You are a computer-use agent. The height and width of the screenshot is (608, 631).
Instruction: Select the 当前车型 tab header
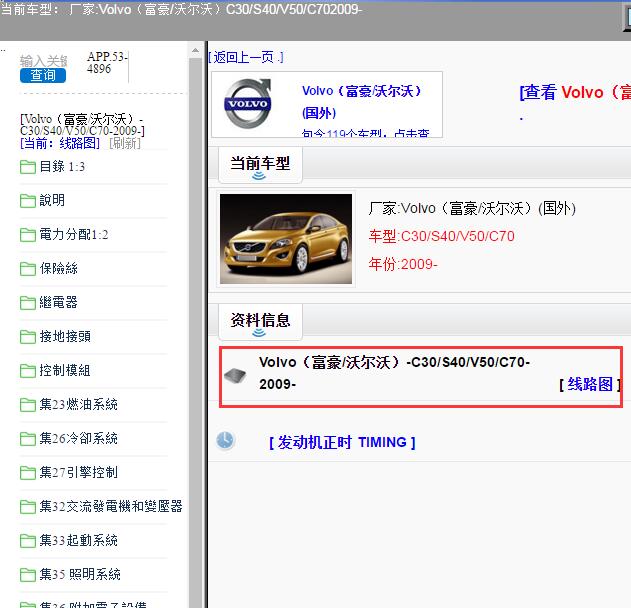(260, 164)
